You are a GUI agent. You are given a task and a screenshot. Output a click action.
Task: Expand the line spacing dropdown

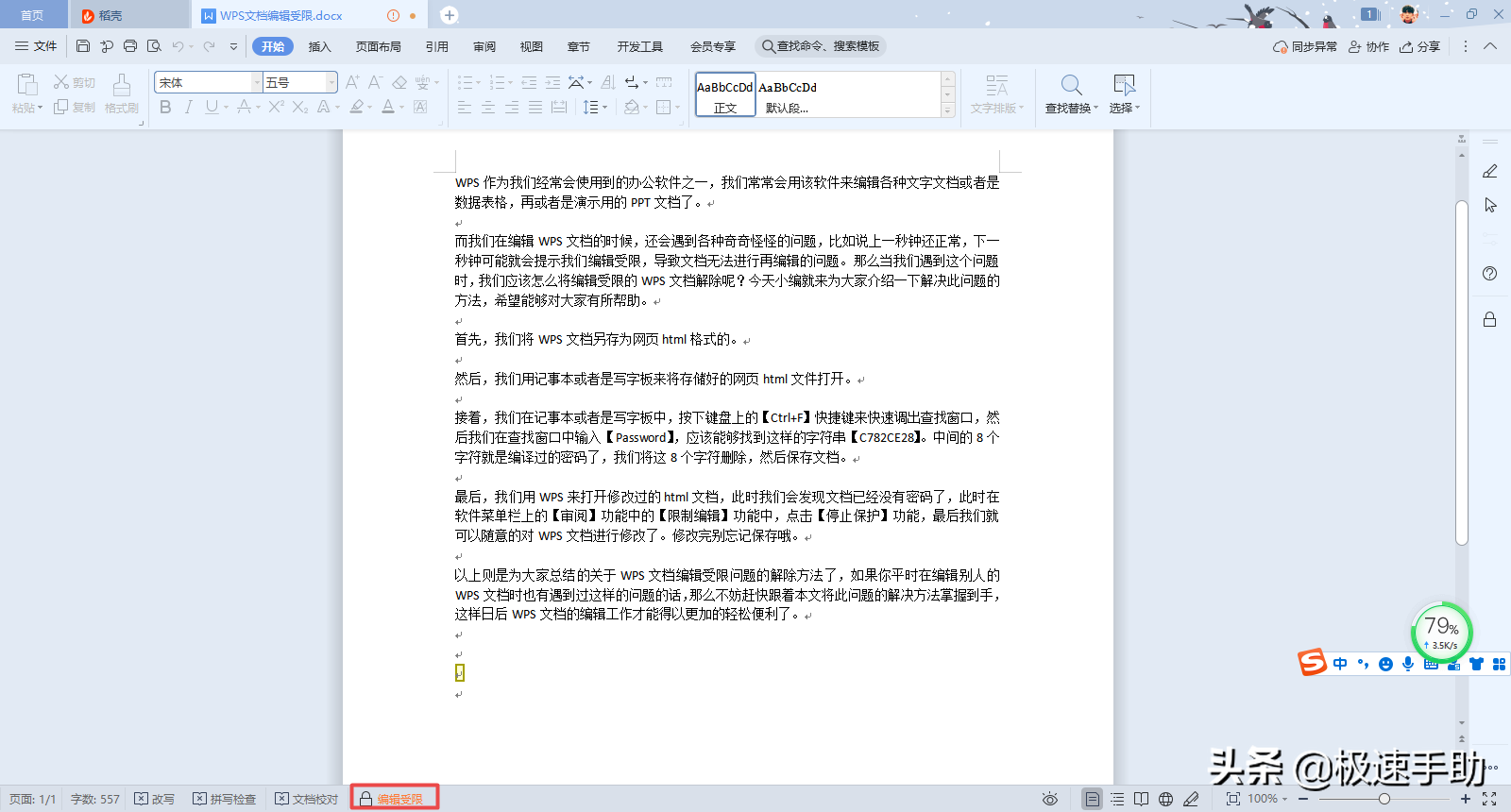pos(603,108)
